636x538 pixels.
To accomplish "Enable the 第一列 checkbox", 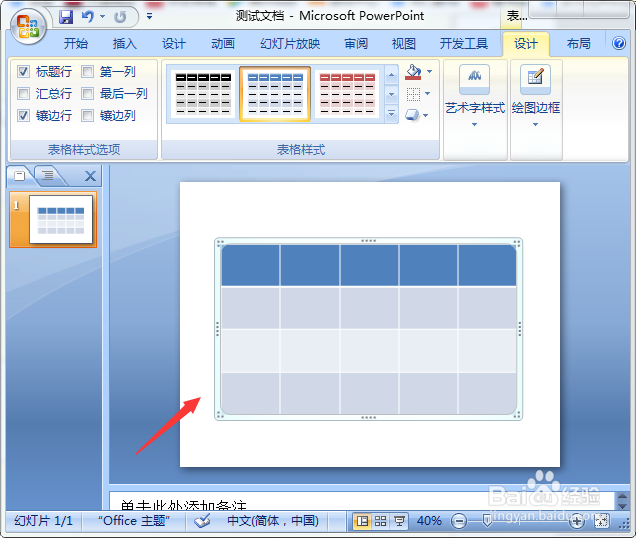I will click(x=87, y=72).
